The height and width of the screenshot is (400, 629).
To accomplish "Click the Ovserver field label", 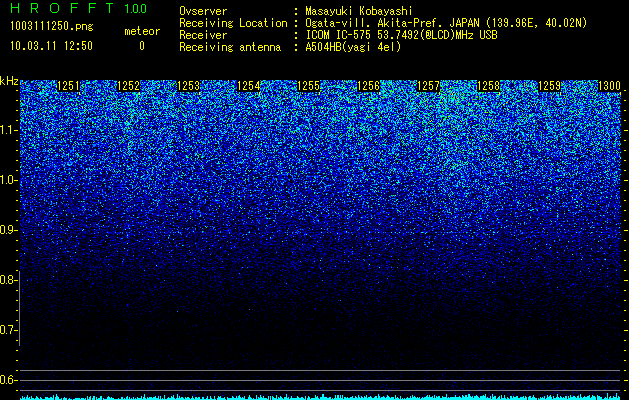I will pyautogui.click(x=203, y=11).
